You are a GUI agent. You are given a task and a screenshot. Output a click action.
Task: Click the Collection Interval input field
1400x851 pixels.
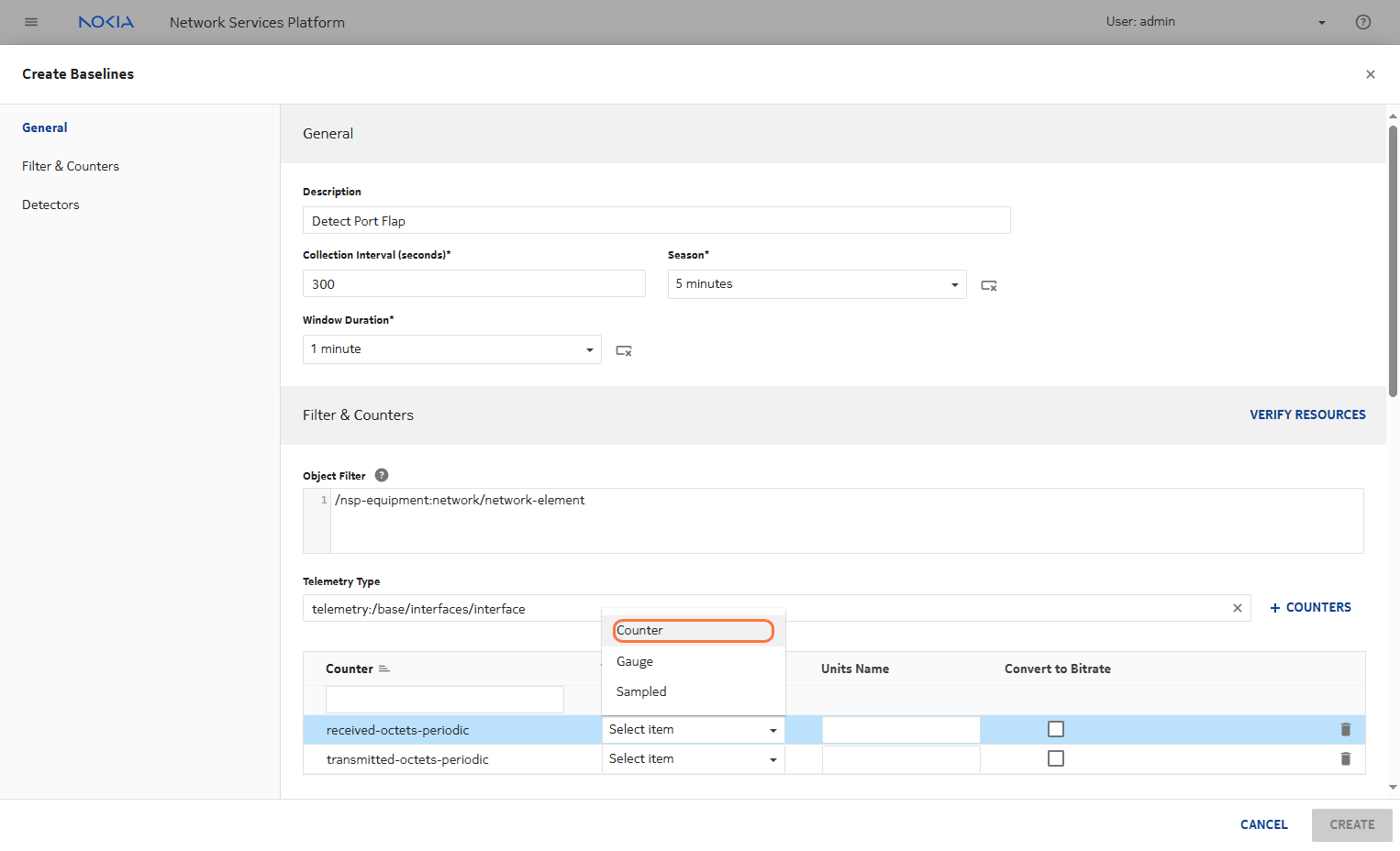point(473,284)
